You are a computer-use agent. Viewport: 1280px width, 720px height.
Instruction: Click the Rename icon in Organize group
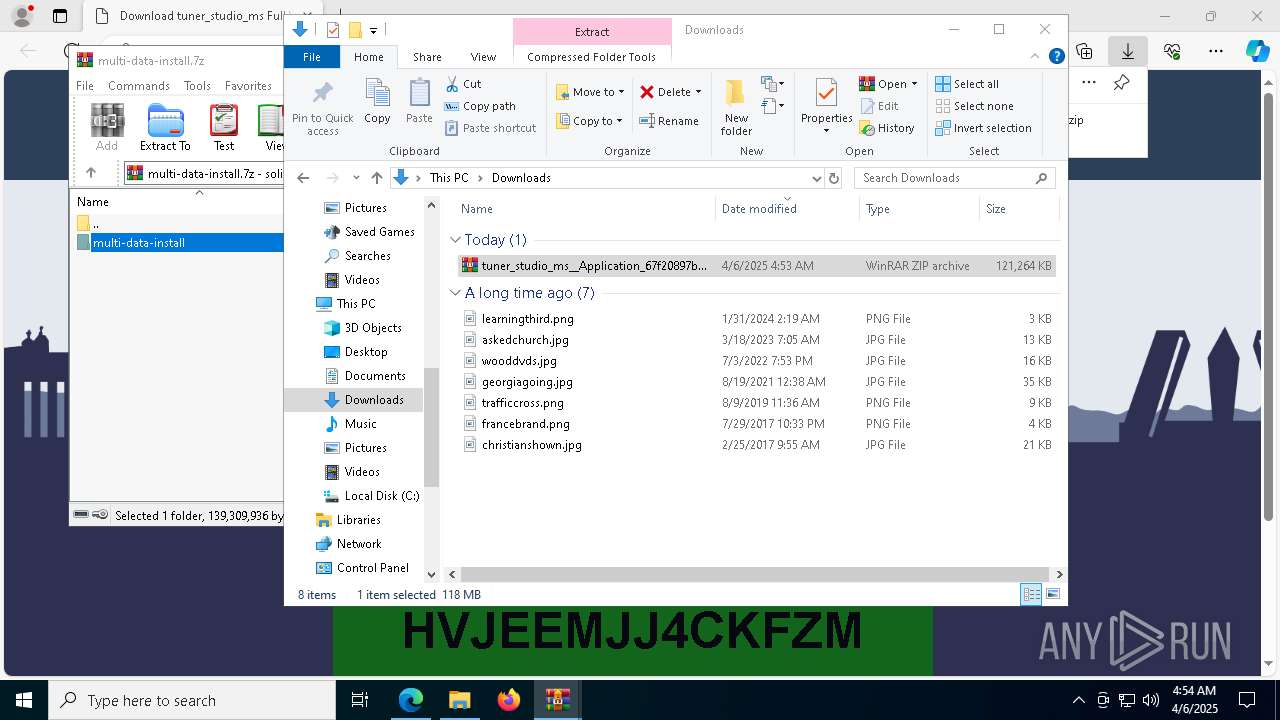647,121
